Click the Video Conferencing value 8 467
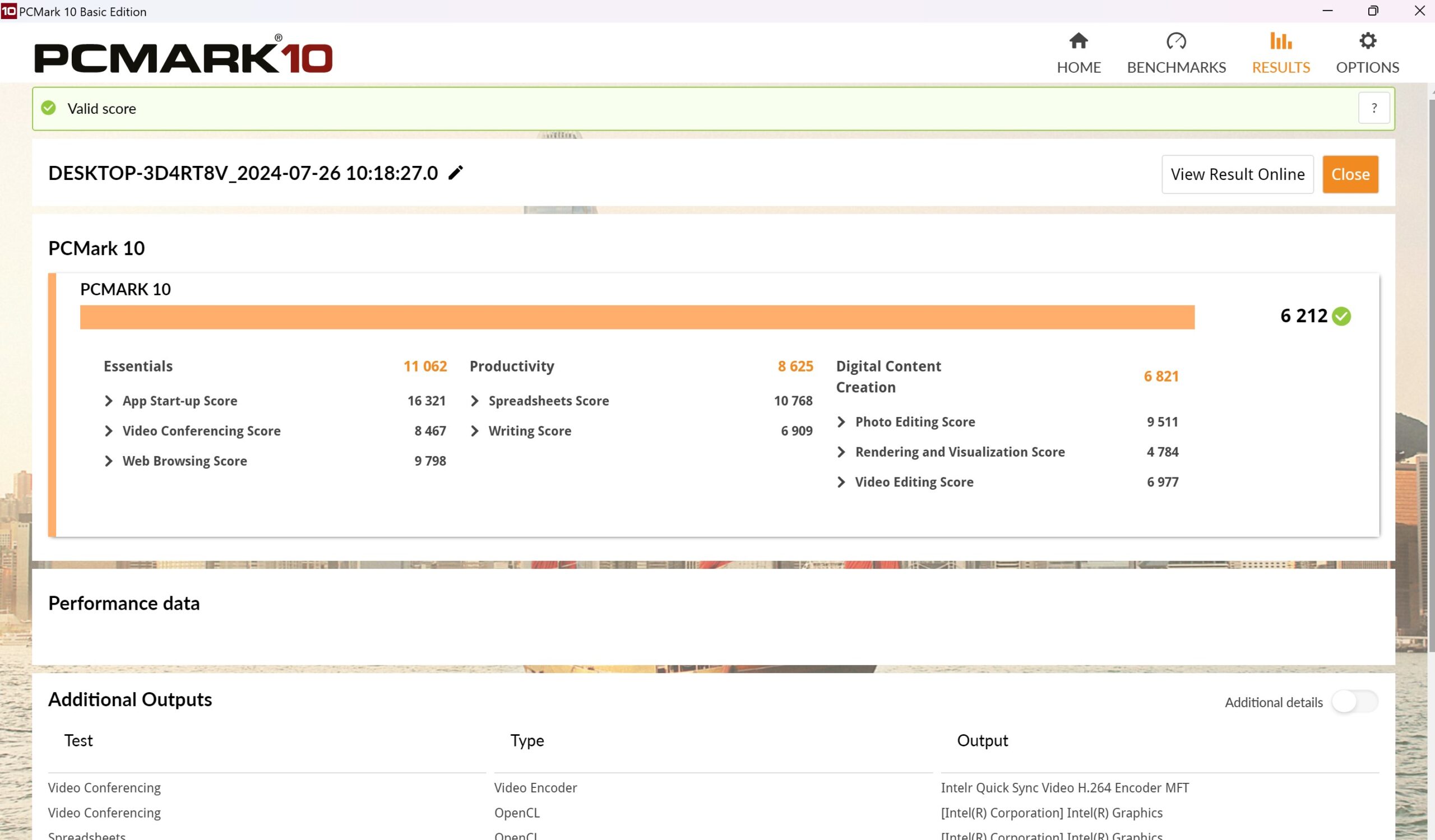The image size is (1435, 840). 430,431
